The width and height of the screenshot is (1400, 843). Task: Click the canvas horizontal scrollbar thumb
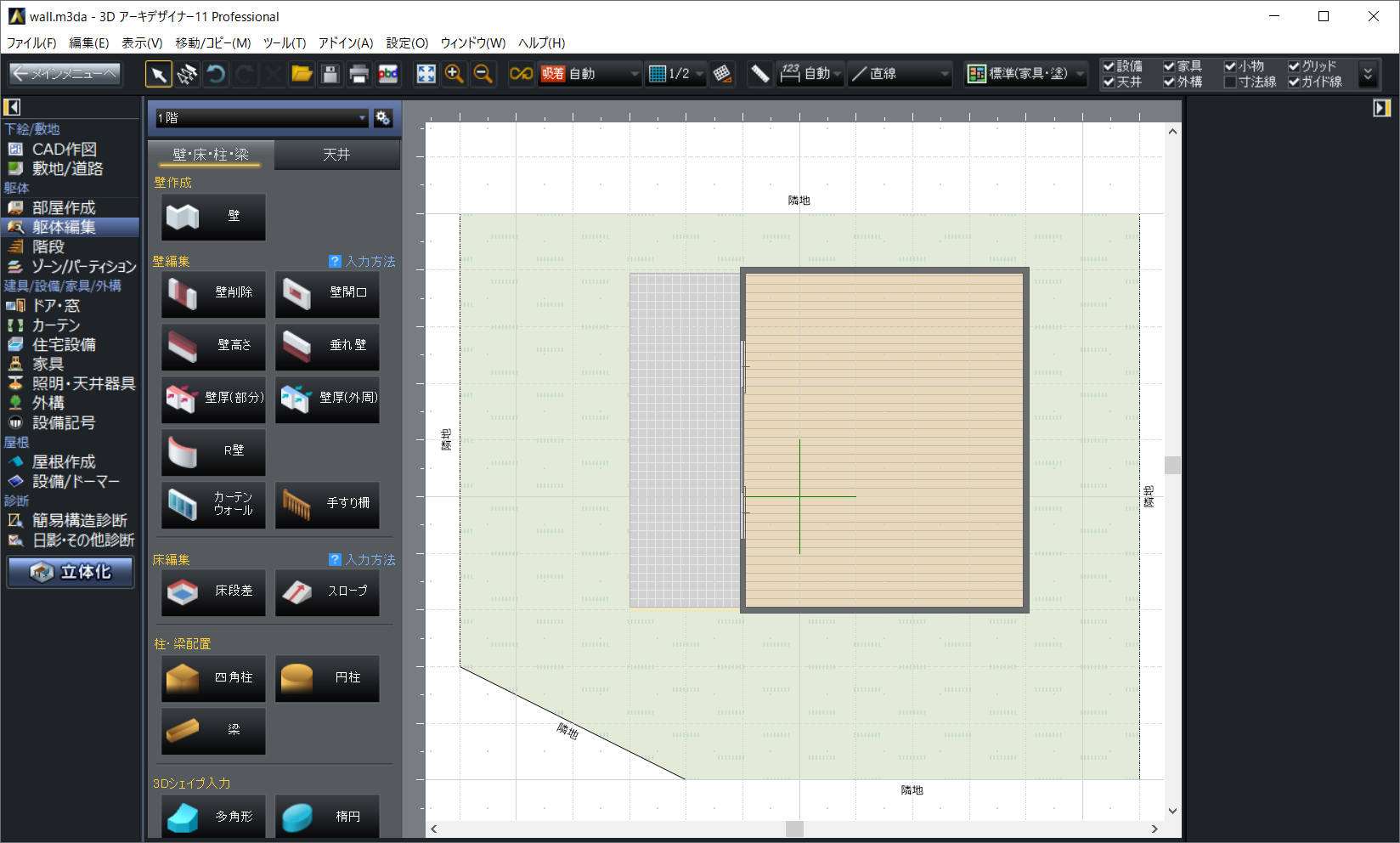pos(794,829)
